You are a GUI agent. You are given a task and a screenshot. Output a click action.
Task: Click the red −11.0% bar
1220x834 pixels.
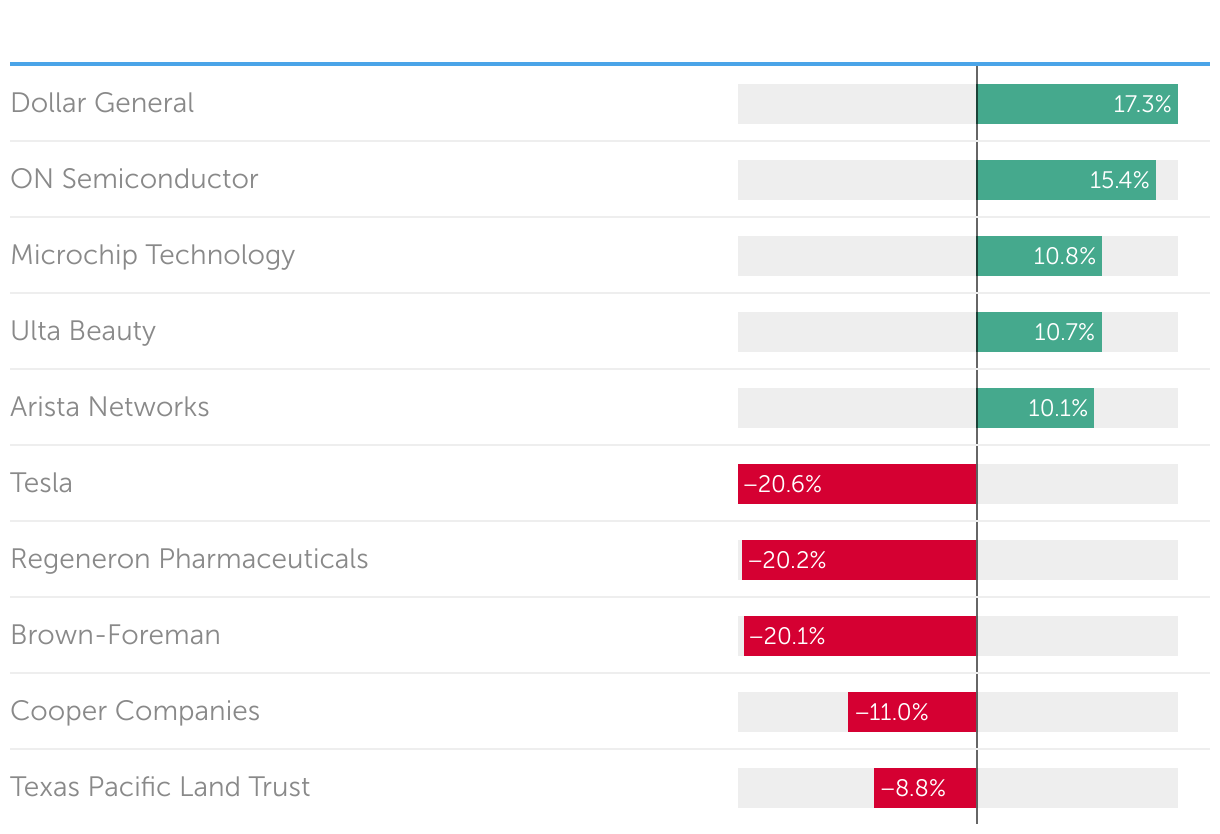(x=912, y=712)
